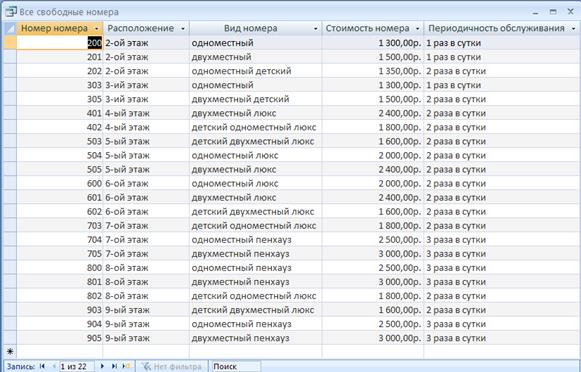The height and width of the screenshot is (372, 581).
Task: Click одноместный детский cell
Action: point(256,71)
